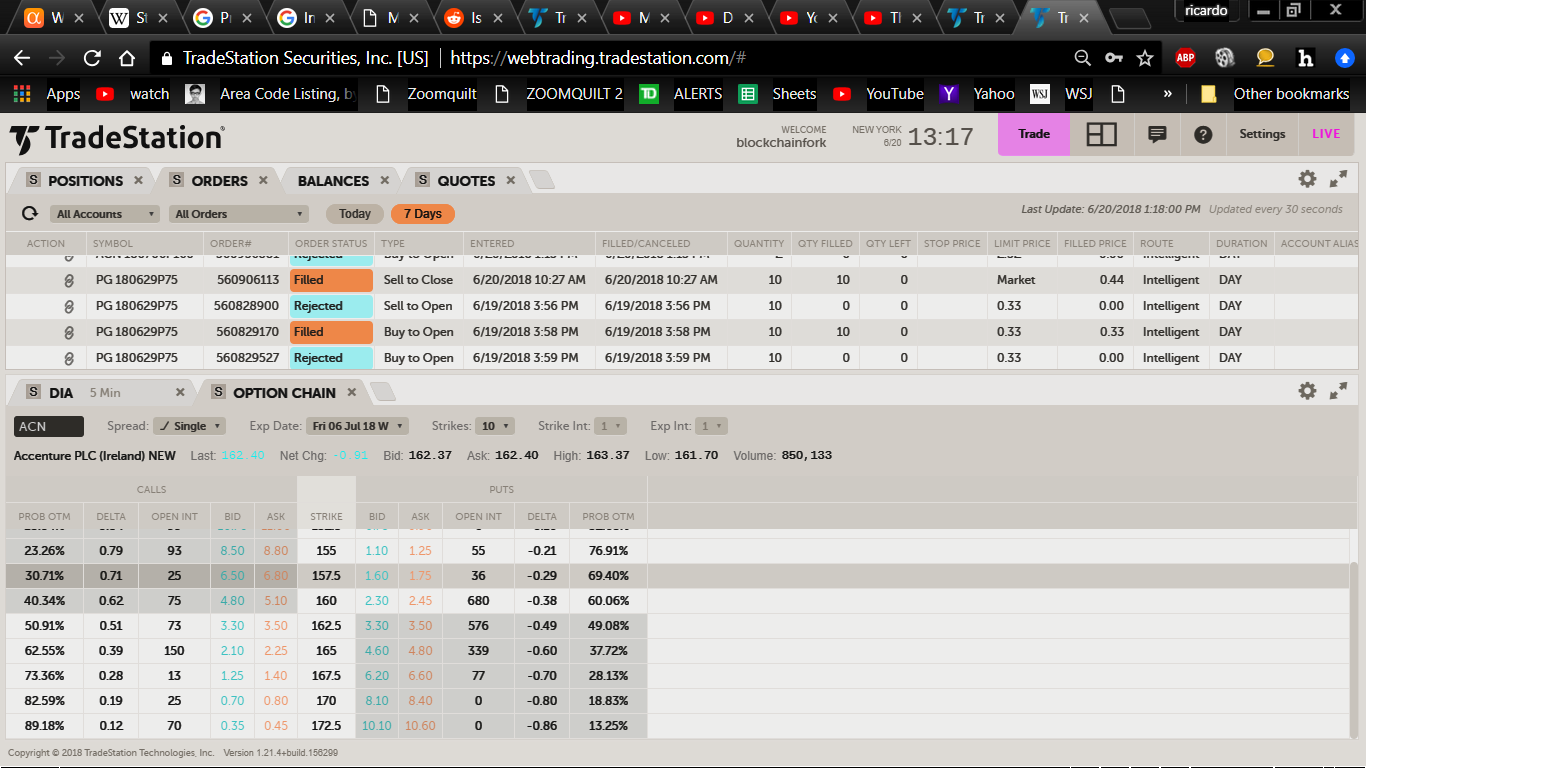Click the help question mark icon
This screenshot has width=1548, height=784.
[1203, 134]
